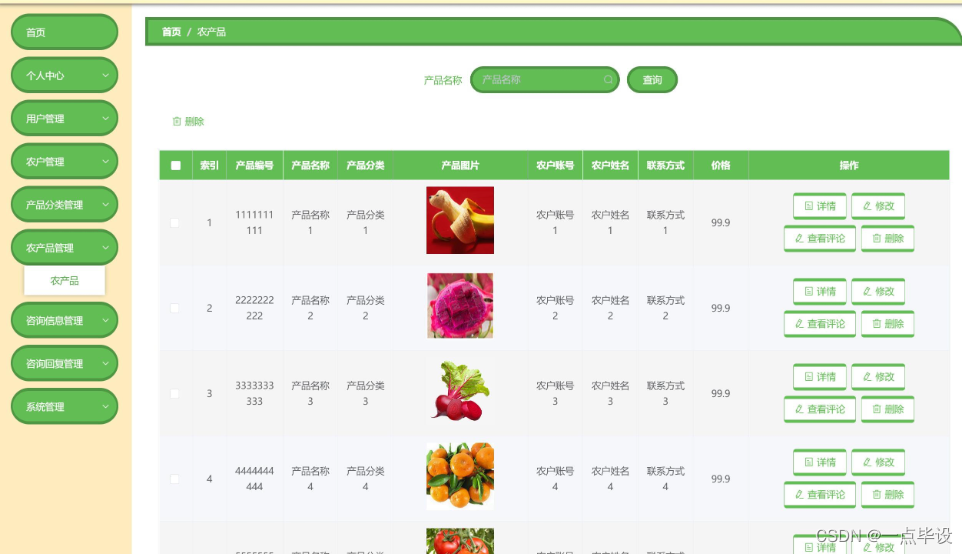Open 详情 for product row 1
This screenshot has width=968, height=554.
click(x=819, y=206)
